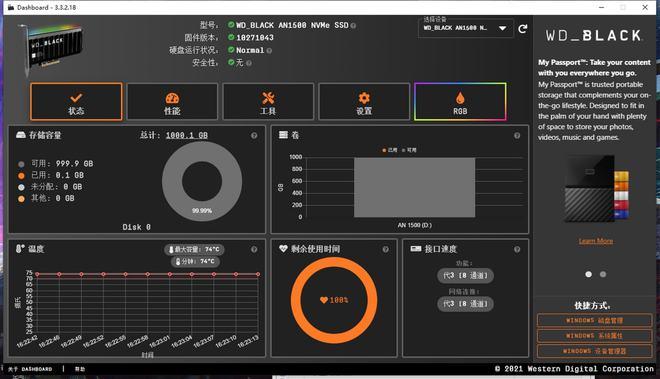
Task: Click the 已用 0.1 GB legend entry
Action: tap(51, 175)
